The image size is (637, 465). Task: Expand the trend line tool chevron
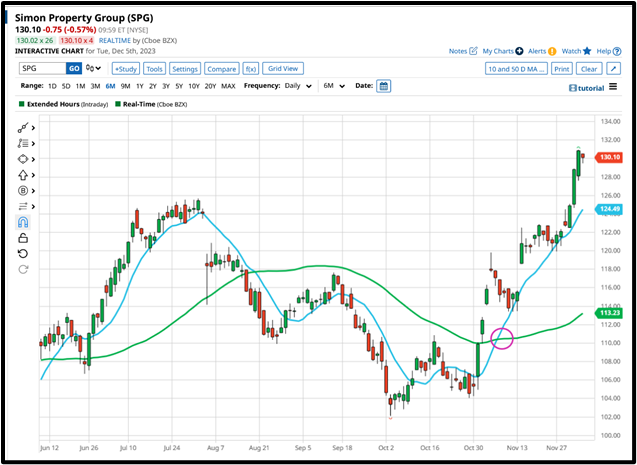tap(33, 128)
